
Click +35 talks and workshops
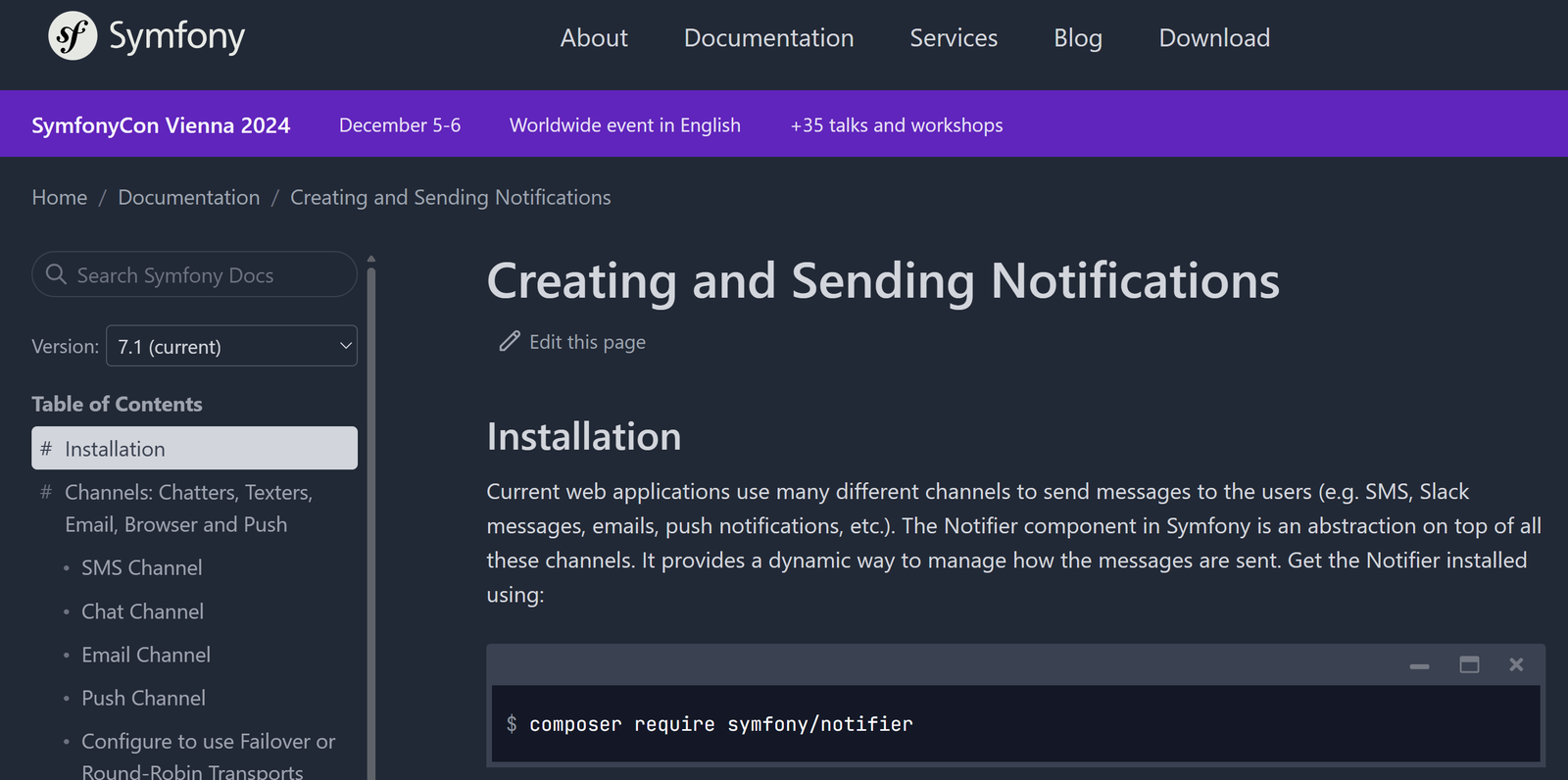[897, 125]
